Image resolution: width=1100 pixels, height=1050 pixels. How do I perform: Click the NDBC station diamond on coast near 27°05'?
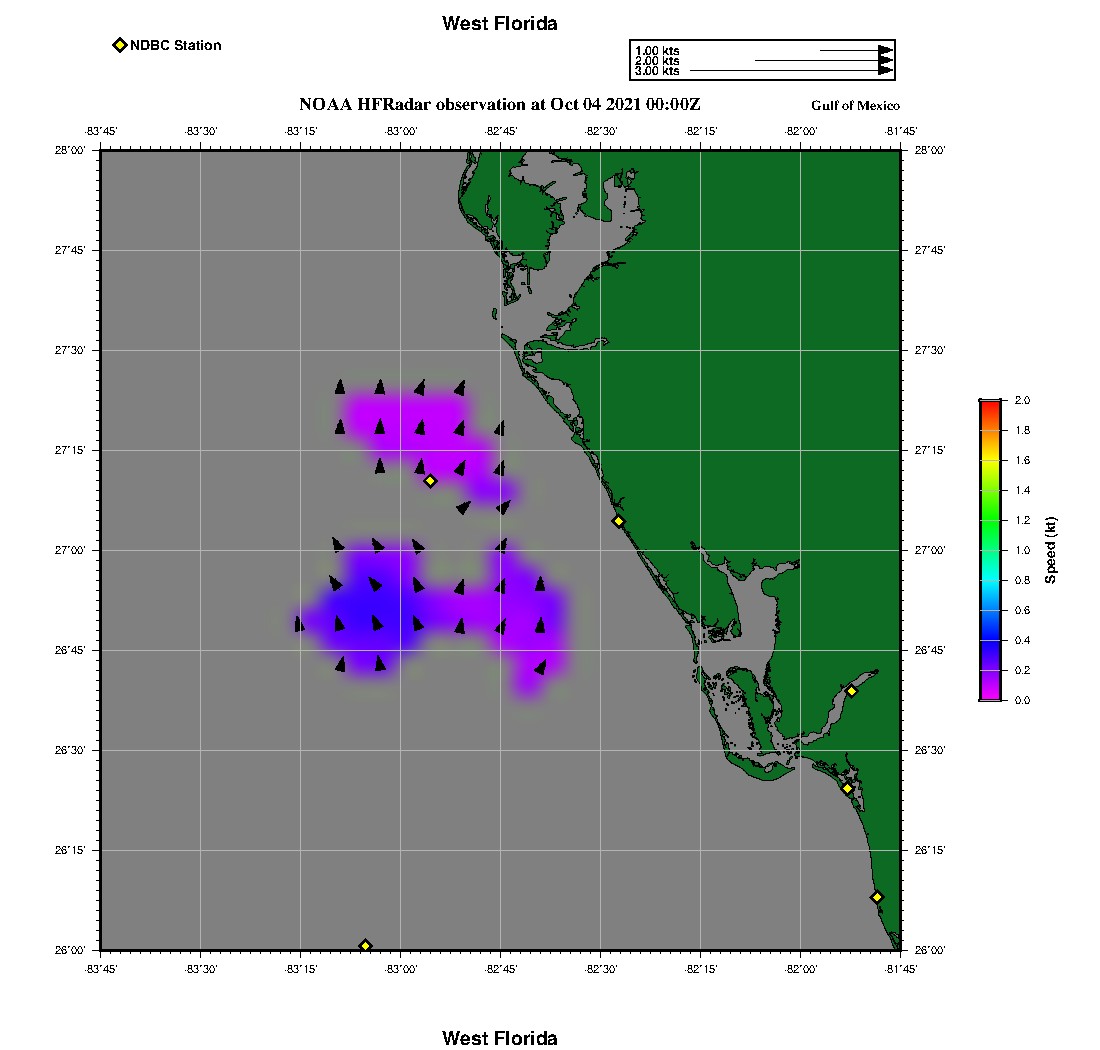click(618, 520)
